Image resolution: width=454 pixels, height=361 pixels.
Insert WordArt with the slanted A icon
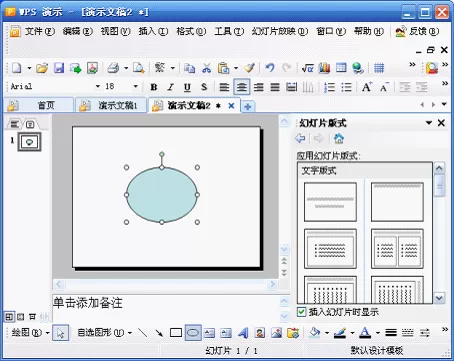tap(243, 333)
